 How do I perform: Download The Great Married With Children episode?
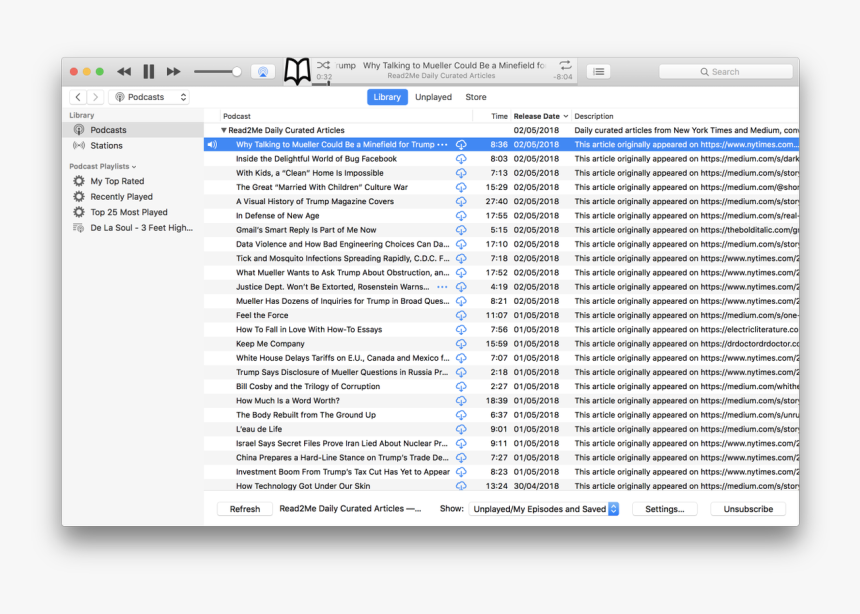(x=461, y=188)
